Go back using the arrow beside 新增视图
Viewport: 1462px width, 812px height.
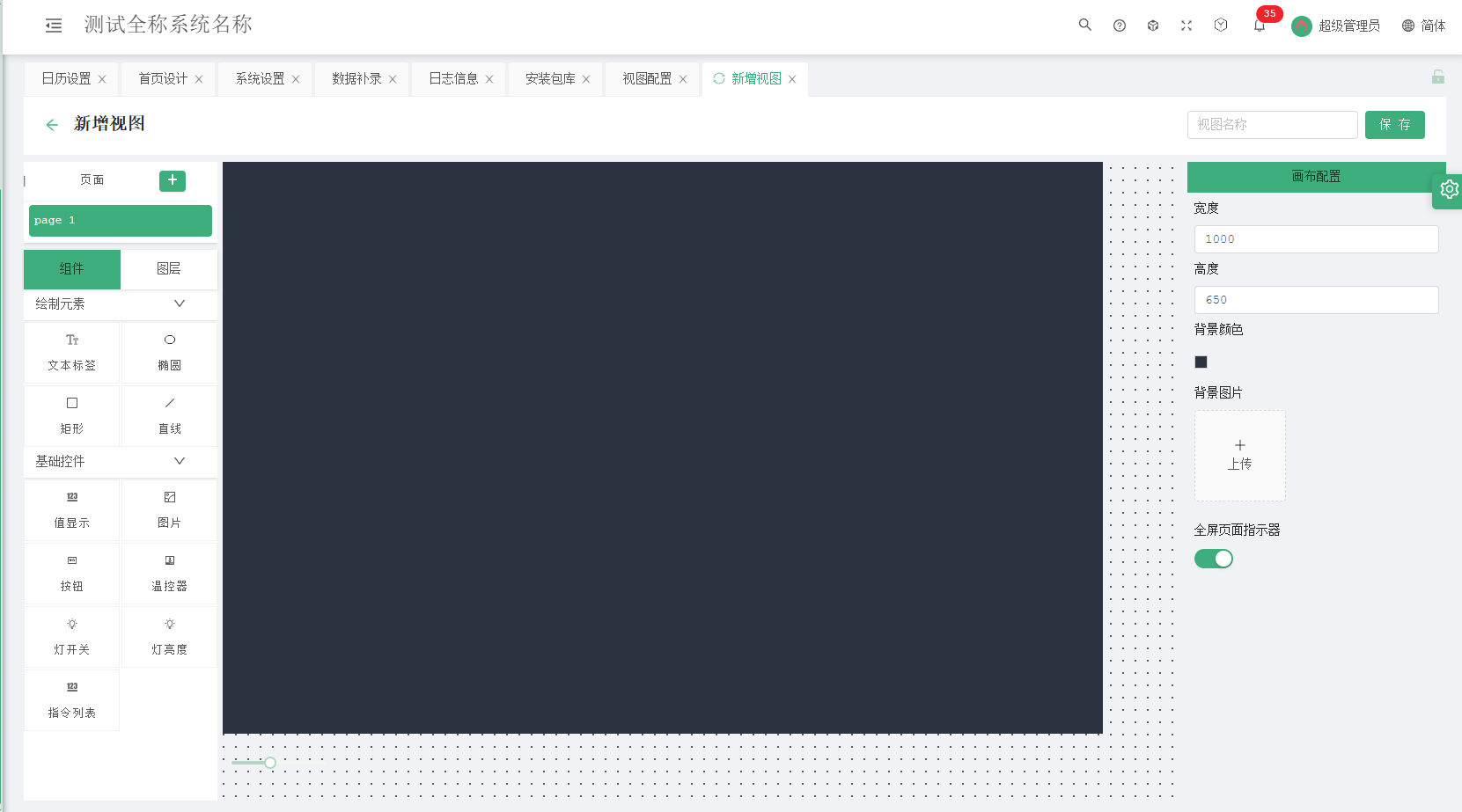pyautogui.click(x=52, y=125)
